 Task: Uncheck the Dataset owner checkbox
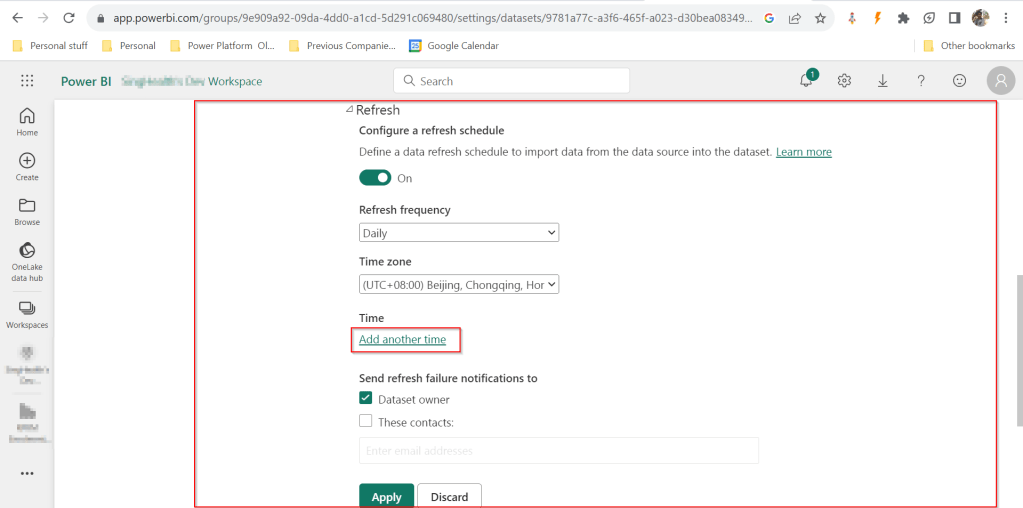click(x=366, y=399)
